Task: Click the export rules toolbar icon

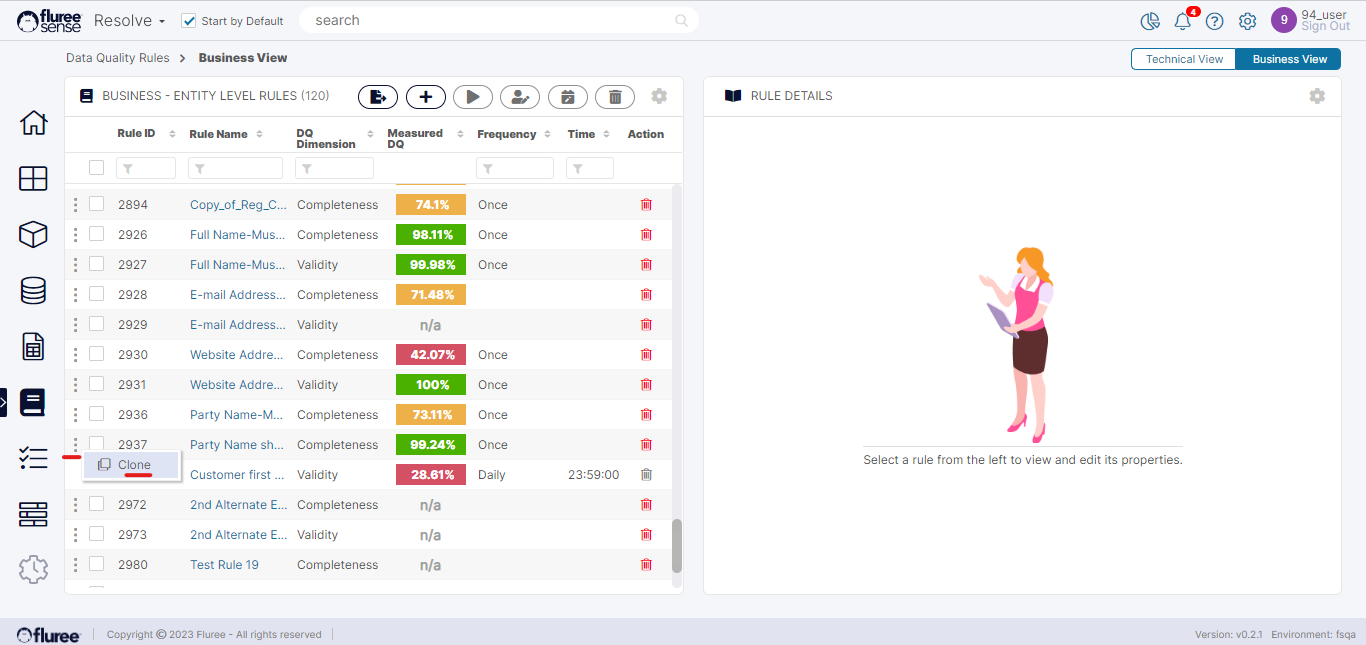Action: pyautogui.click(x=378, y=96)
